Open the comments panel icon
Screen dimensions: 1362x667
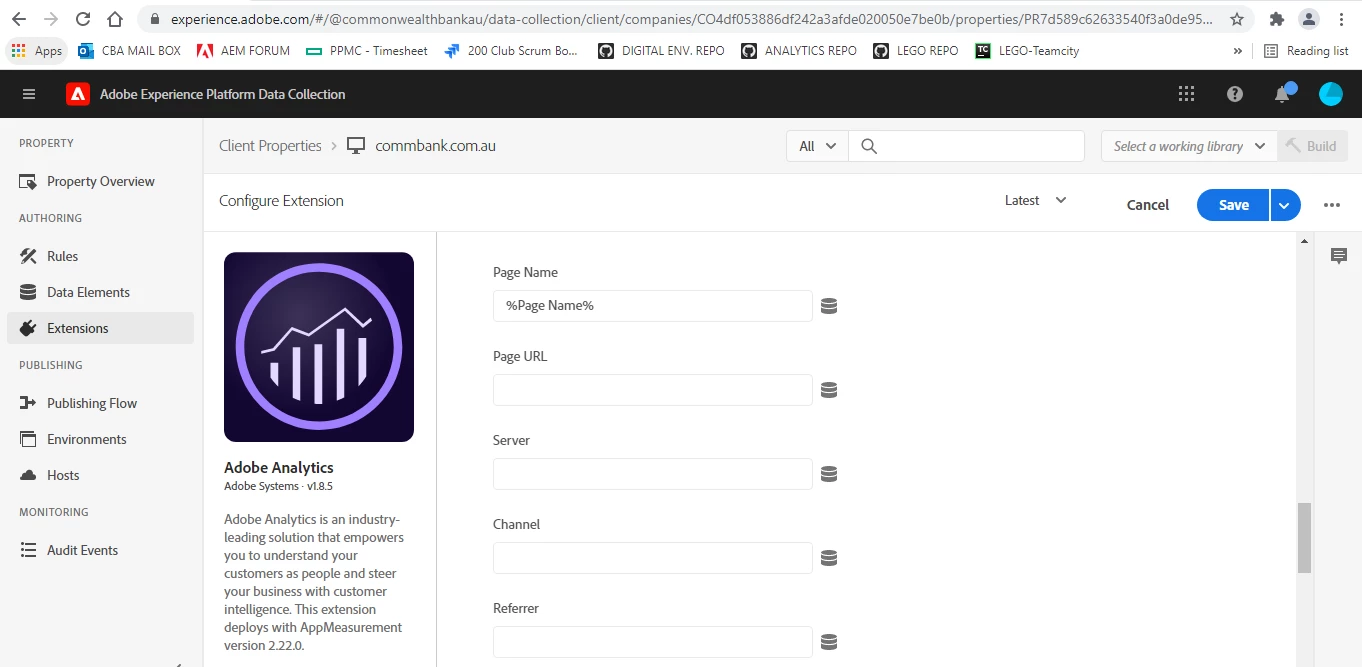click(1339, 257)
